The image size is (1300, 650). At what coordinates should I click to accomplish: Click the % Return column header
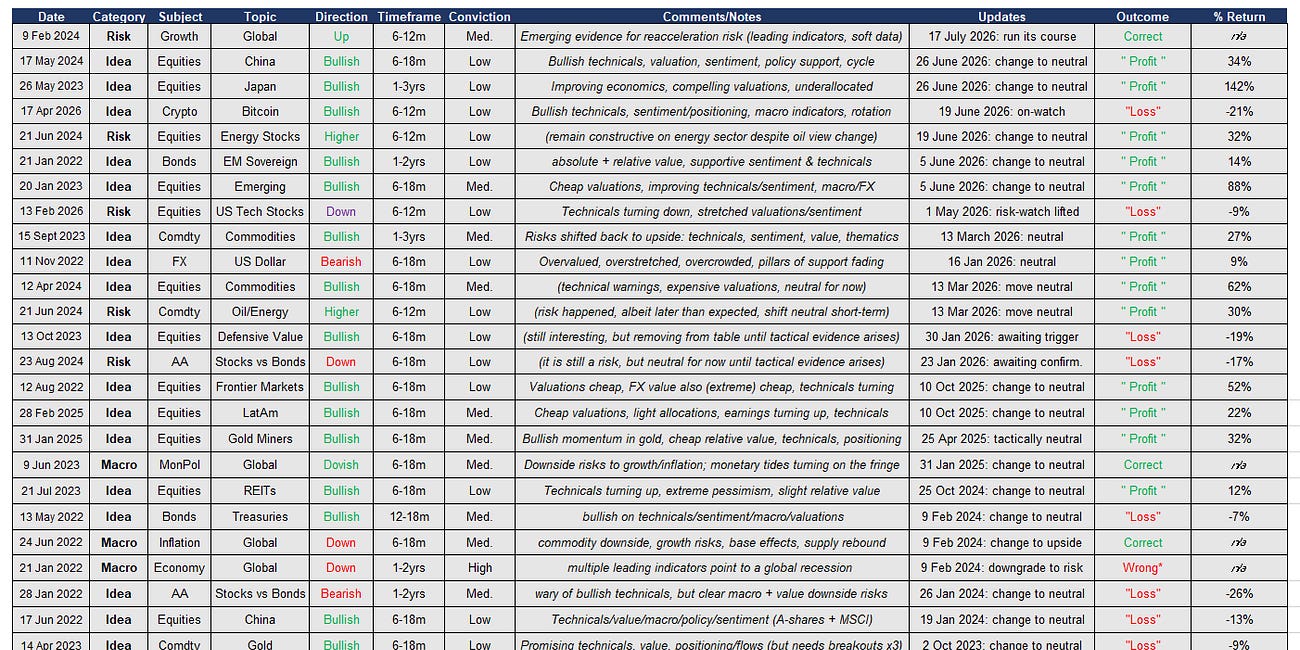click(x=1240, y=16)
